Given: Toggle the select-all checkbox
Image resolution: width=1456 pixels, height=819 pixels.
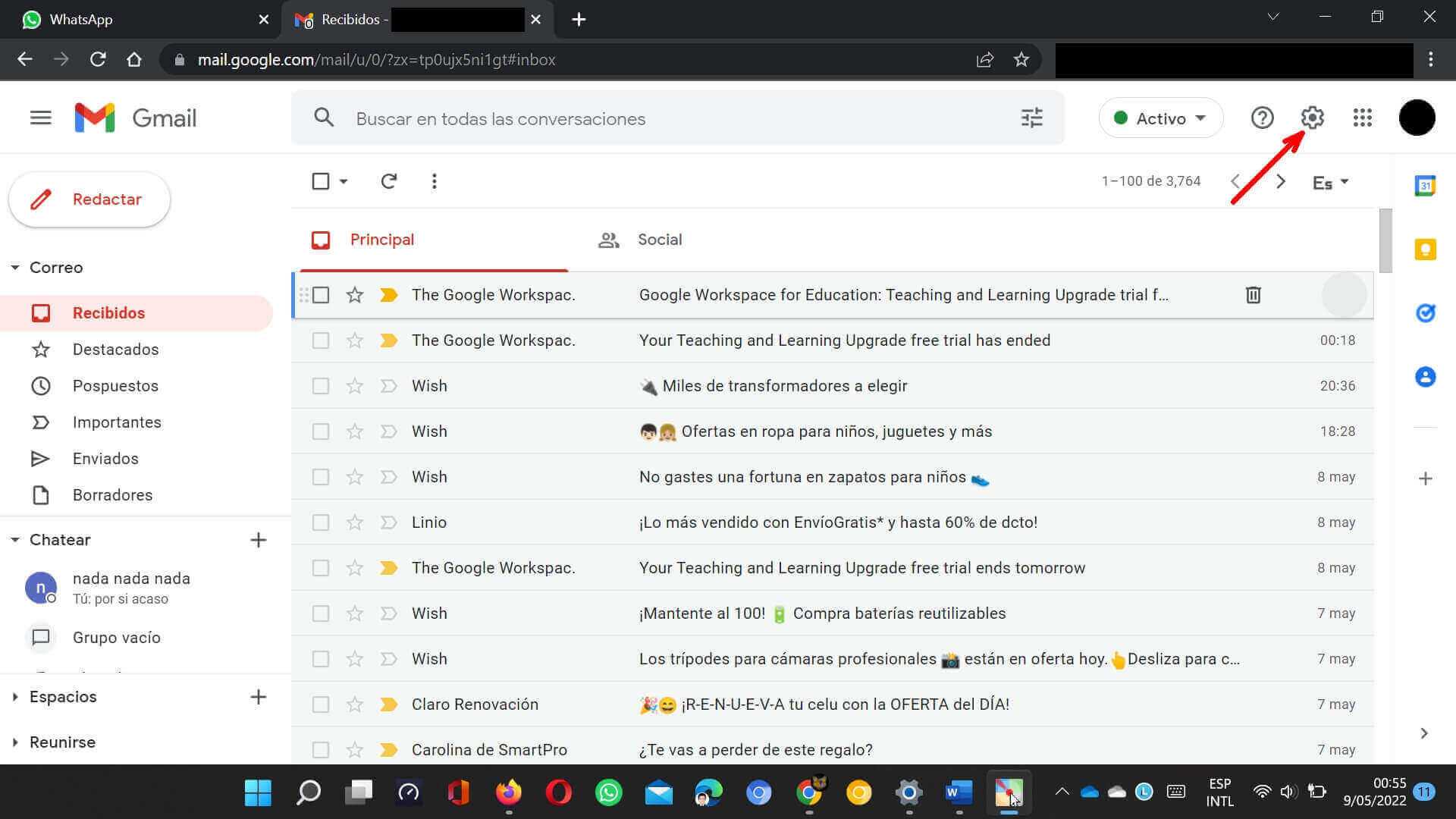Looking at the screenshot, I should click(x=321, y=181).
